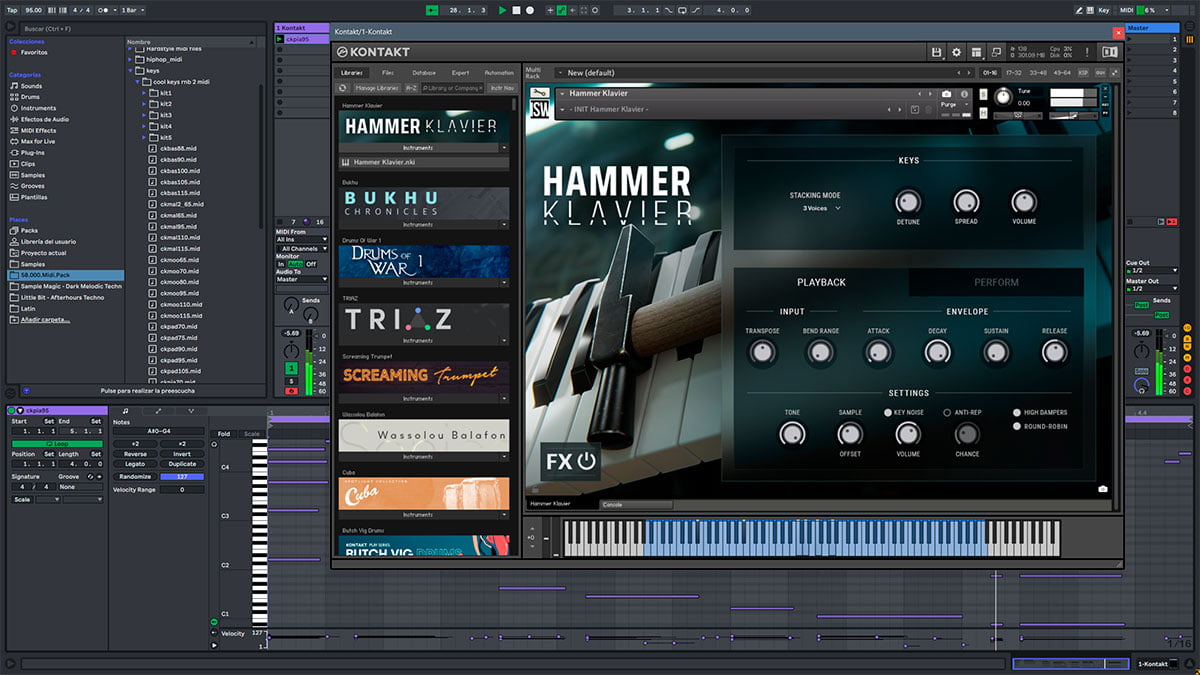Click the Notes tab icon in clip view
Viewport: 1200px width, 675px height.
coord(125,410)
